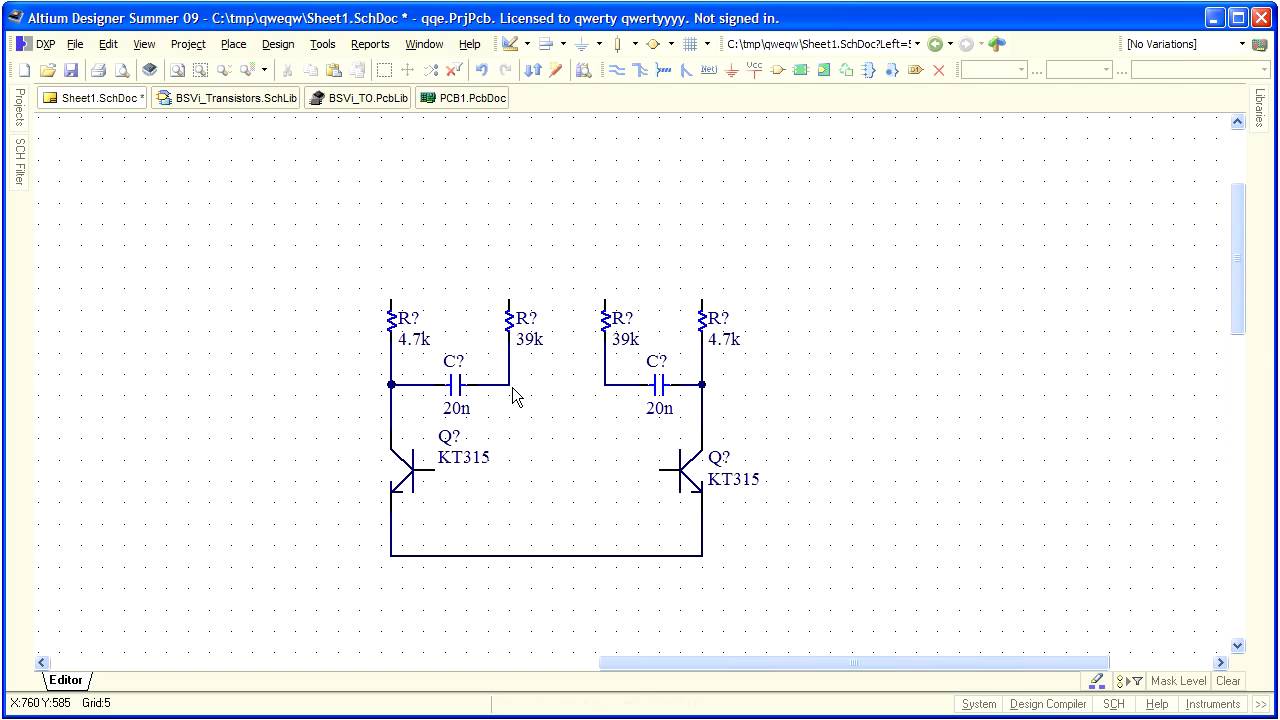Place a No ERC red X marker
The image size is (1280, 720).
(938, 70)
